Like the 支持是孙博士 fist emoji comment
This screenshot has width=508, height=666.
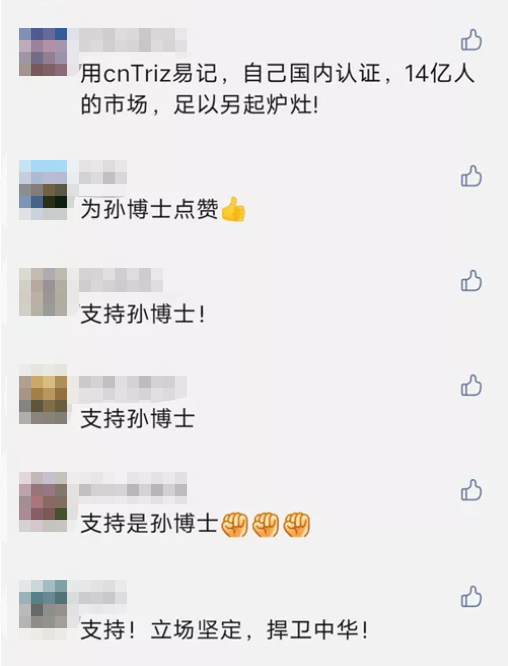point(471,490)
